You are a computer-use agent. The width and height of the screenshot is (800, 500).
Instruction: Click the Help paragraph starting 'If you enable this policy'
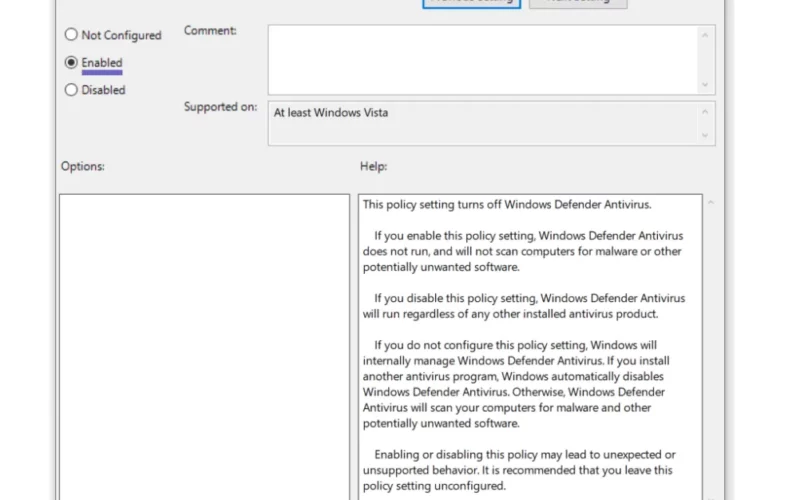coord(523,251)
